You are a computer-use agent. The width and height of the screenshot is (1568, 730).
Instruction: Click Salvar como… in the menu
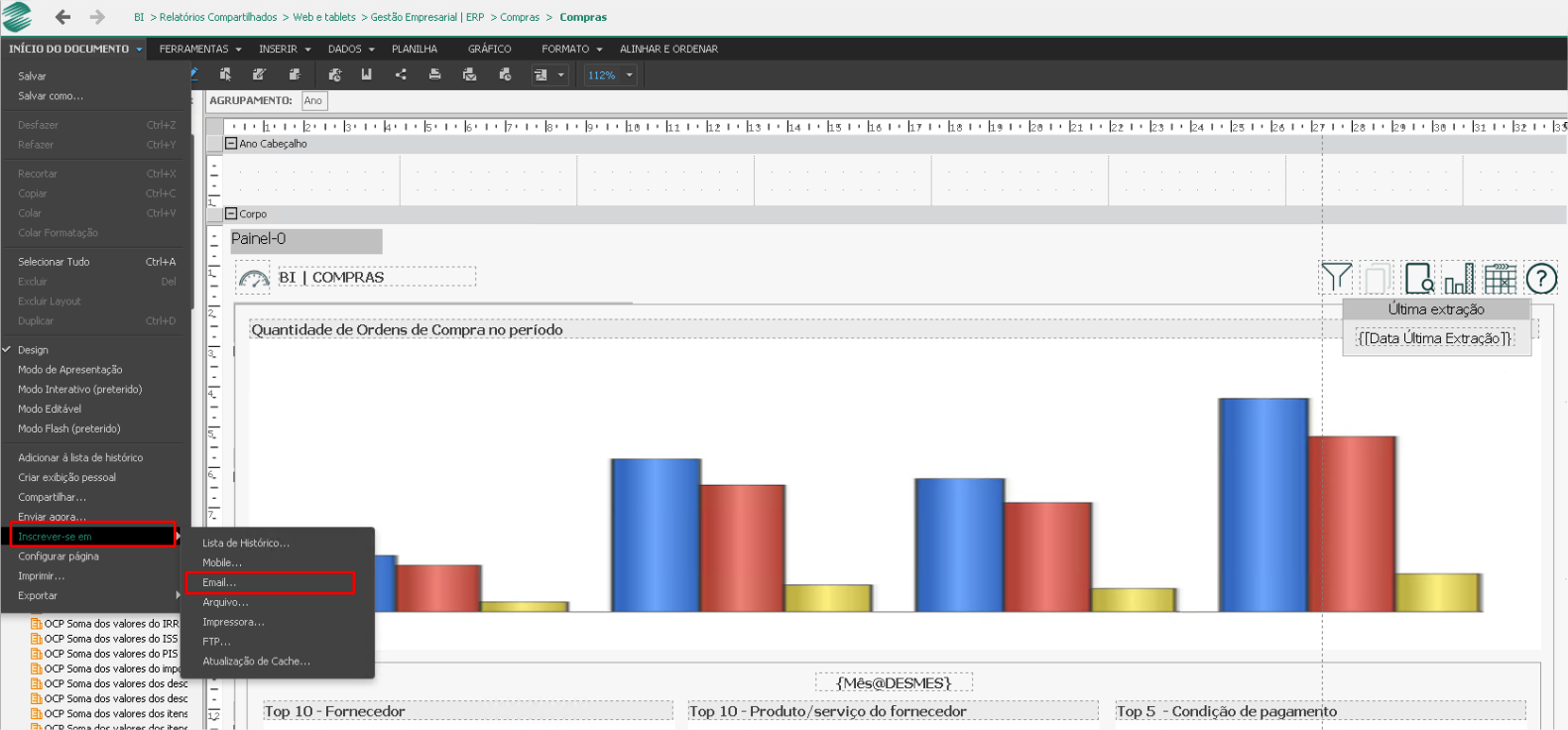coord(51,96)
